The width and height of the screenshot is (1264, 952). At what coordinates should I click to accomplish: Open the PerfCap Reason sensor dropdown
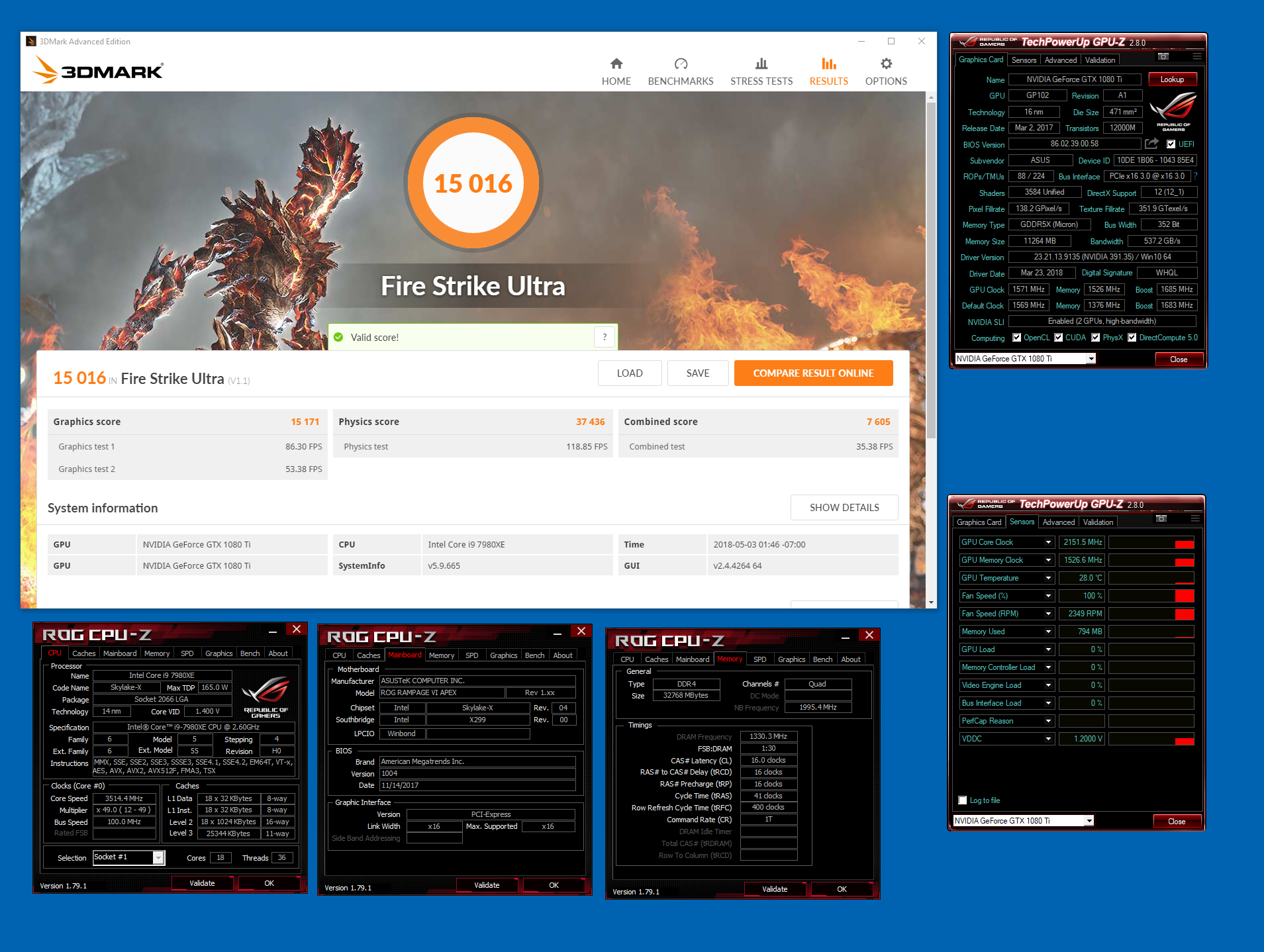coord(1048,721)
